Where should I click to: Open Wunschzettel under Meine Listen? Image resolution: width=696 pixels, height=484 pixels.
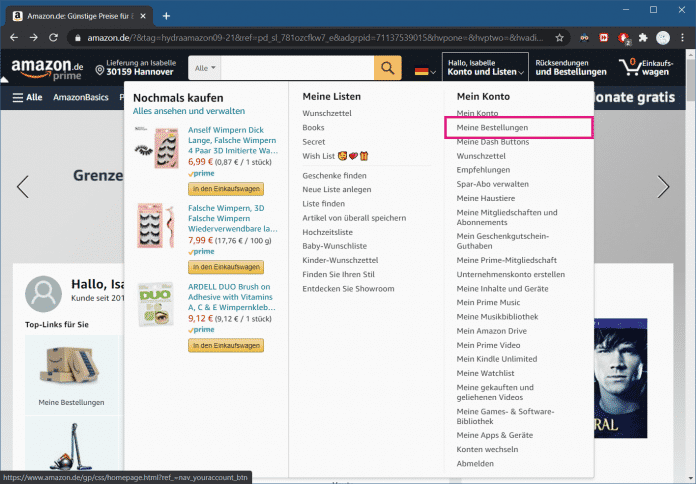327,113
